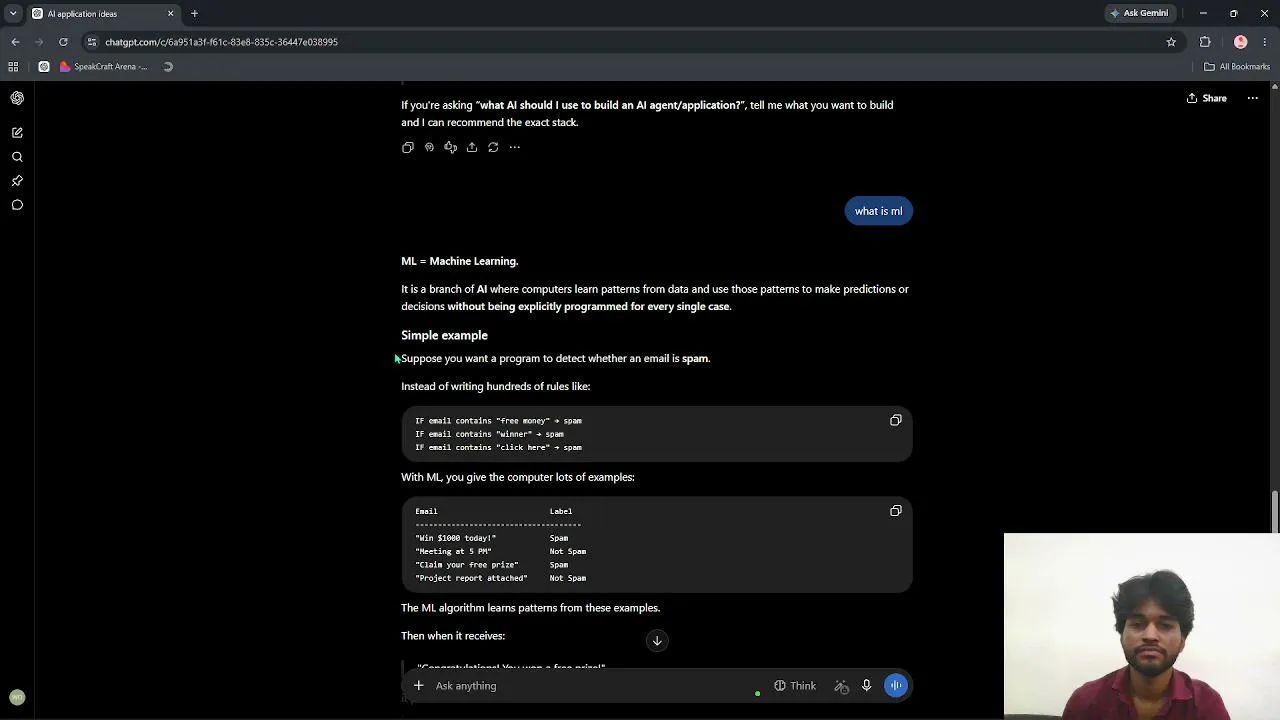Share the response via upload arrow icon

(x=472, y=147)
